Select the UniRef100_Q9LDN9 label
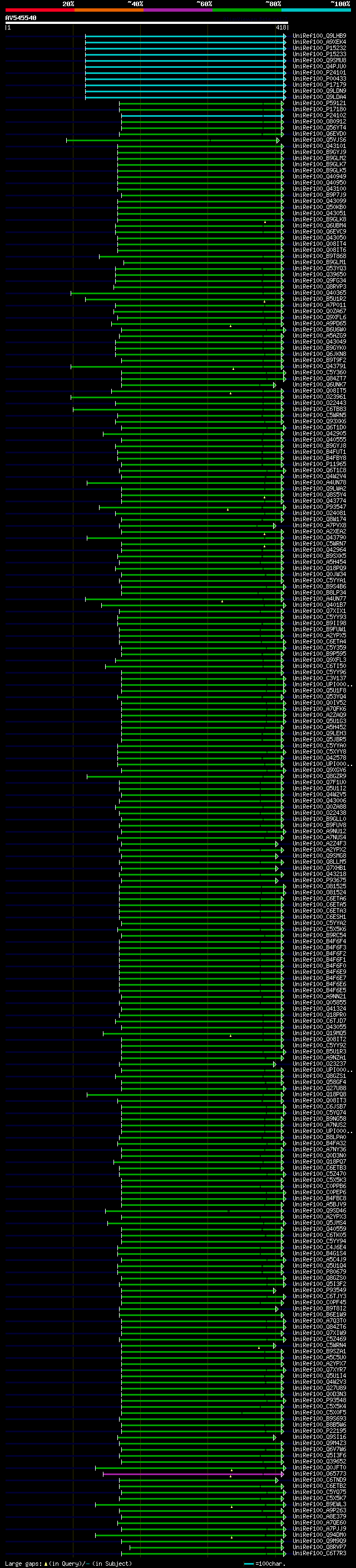This screenshot has width=356, height=1568. point(319,91)
